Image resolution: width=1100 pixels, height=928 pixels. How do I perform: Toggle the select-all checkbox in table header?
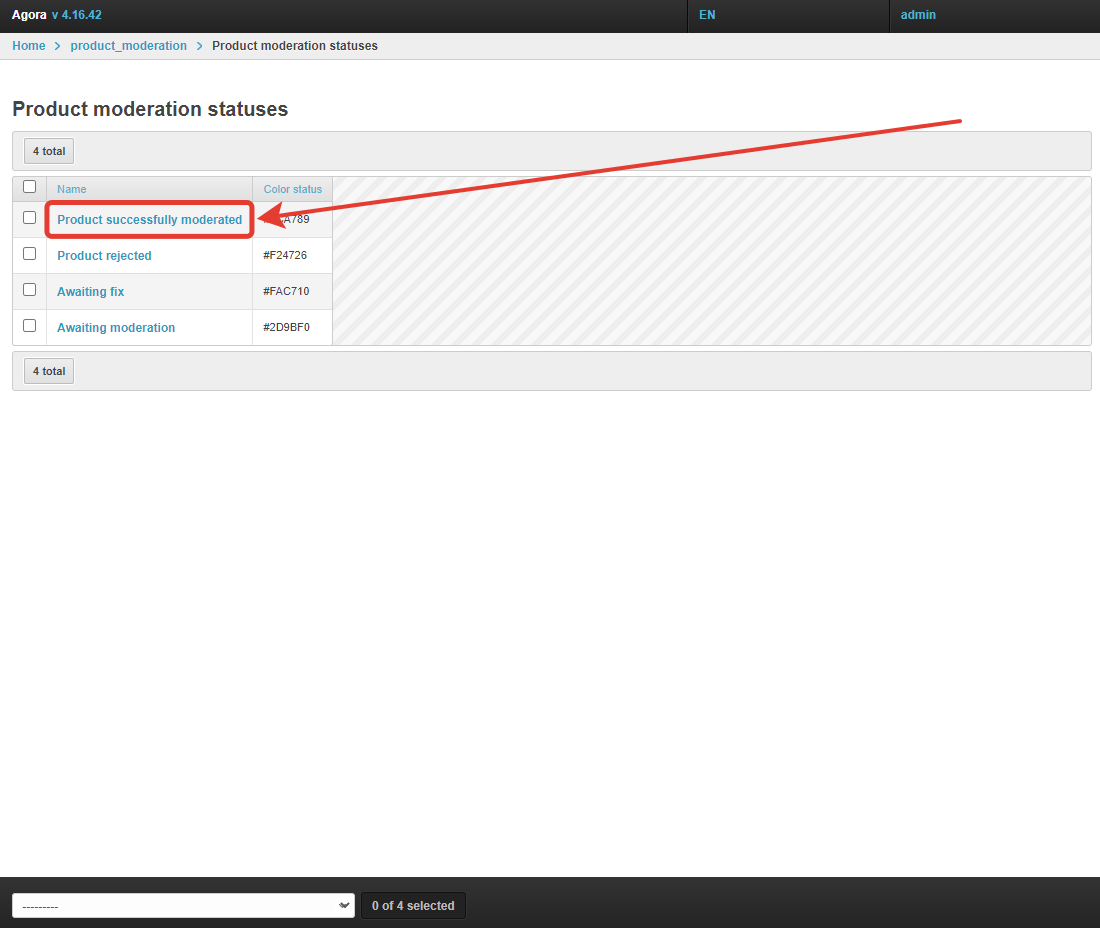click(29, 187)
